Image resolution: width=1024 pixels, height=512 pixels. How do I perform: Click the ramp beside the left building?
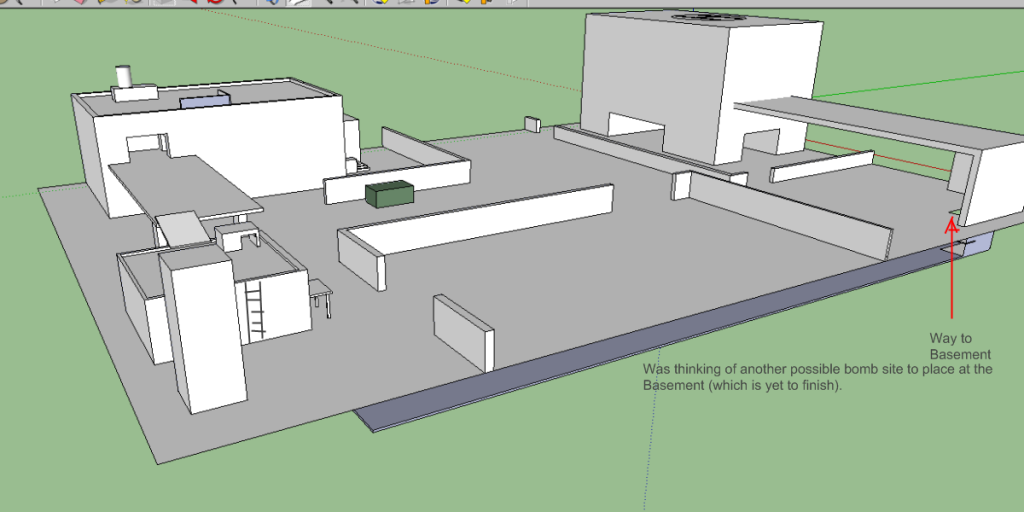click(184, 229)
